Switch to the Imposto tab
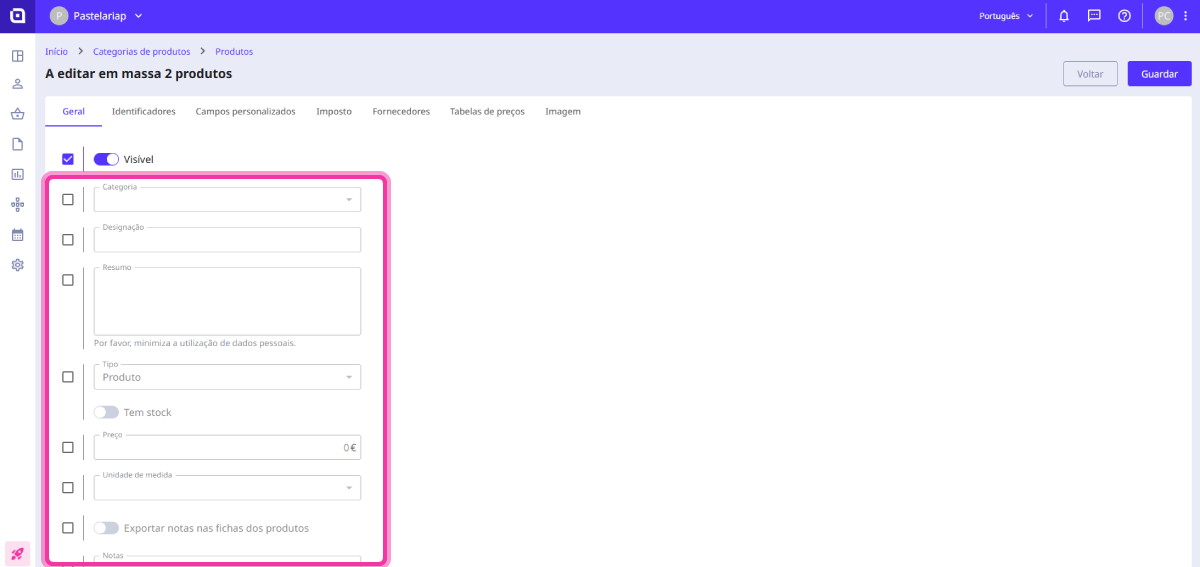This screenshot has width=1200, height=567. point(334,111)
